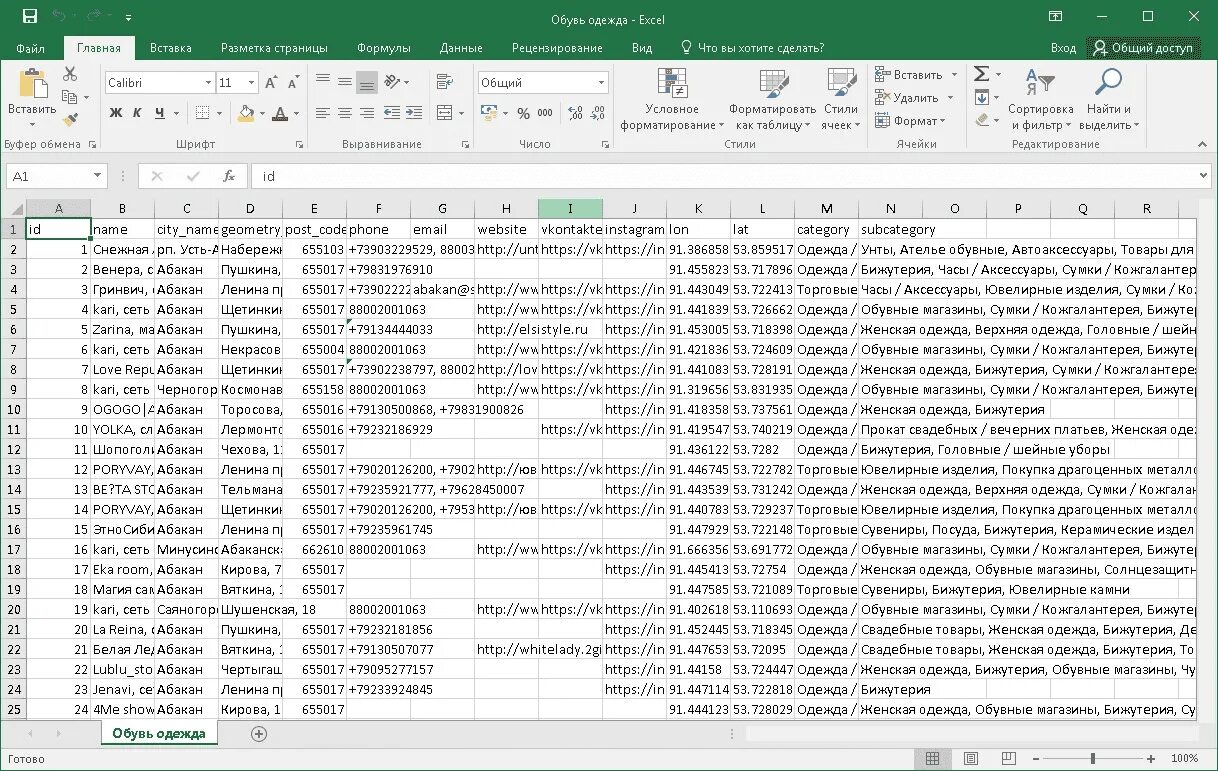Click the Fill Color paint bucket swatch

point(247,113)
